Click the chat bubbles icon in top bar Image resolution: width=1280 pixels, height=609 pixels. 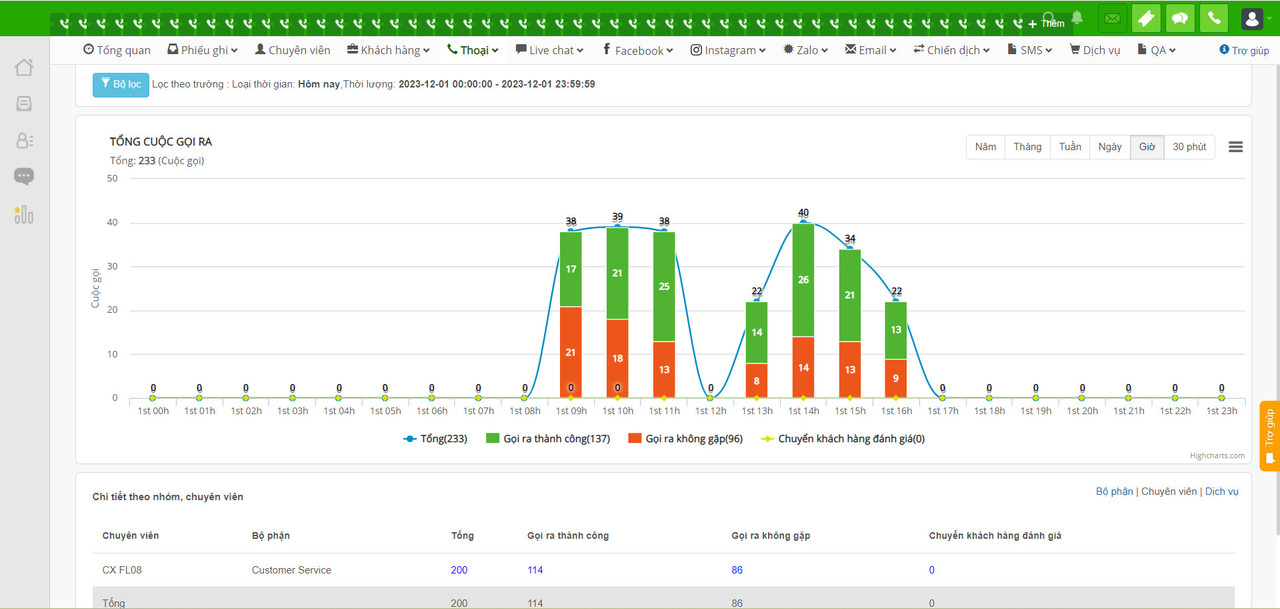(x=1180, y=18)
